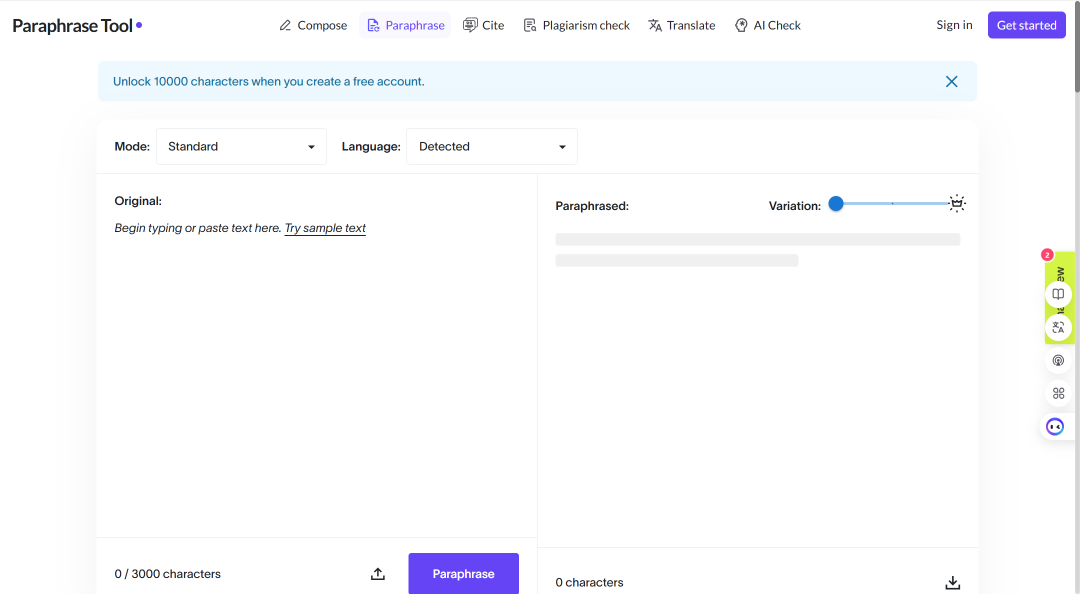Image resolution: width=1080 pixels, height=594 pixels.
Task: Switch to the Translate tab
Action: [682, 25]
